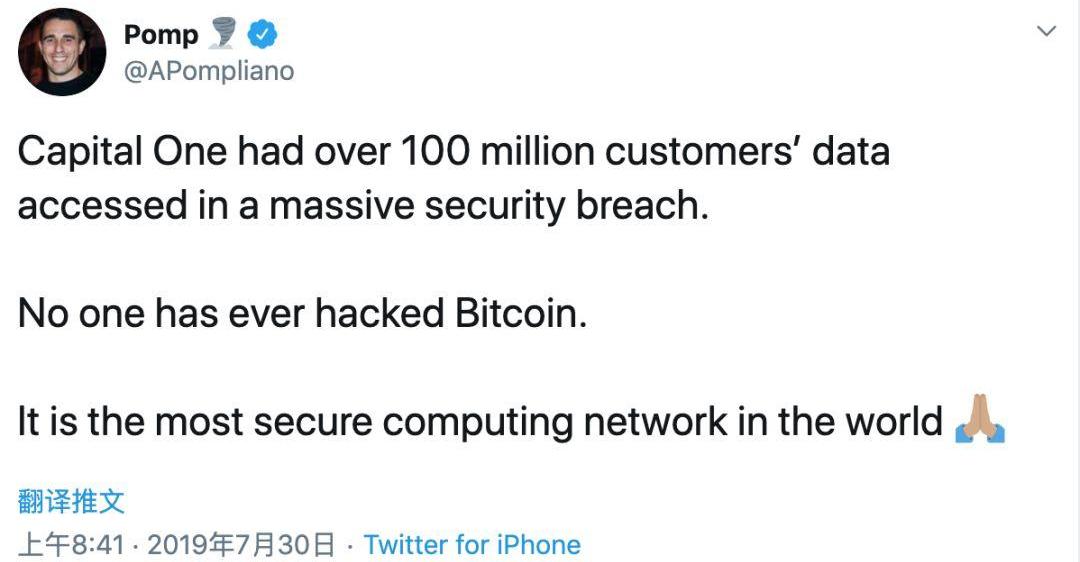Viewport: 1080px width, 562px height.
Task: Click the blue verified badge
Action: pyautogui.click(x=262, y=35)
